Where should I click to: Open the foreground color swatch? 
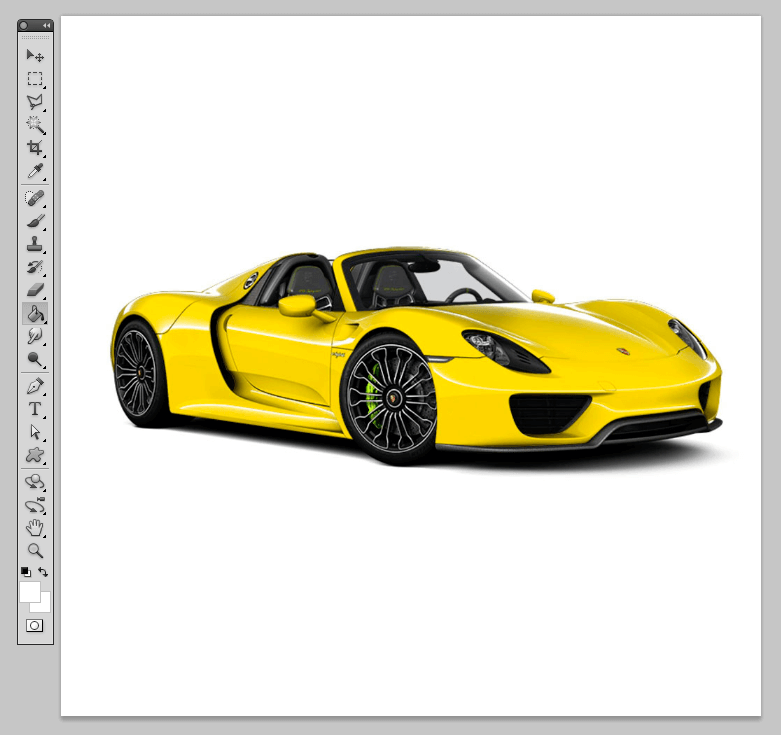[29, 591]
